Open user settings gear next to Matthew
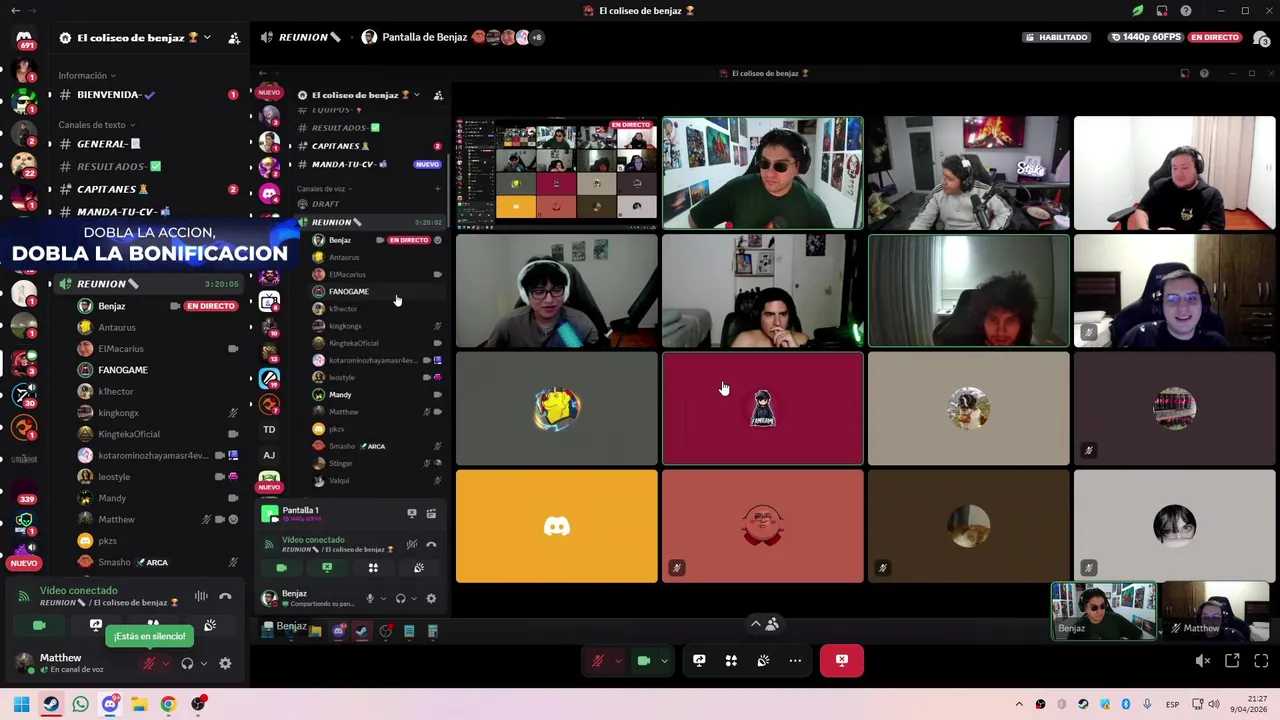Viewport: 1280px width, 720px height. pos(225,663)
